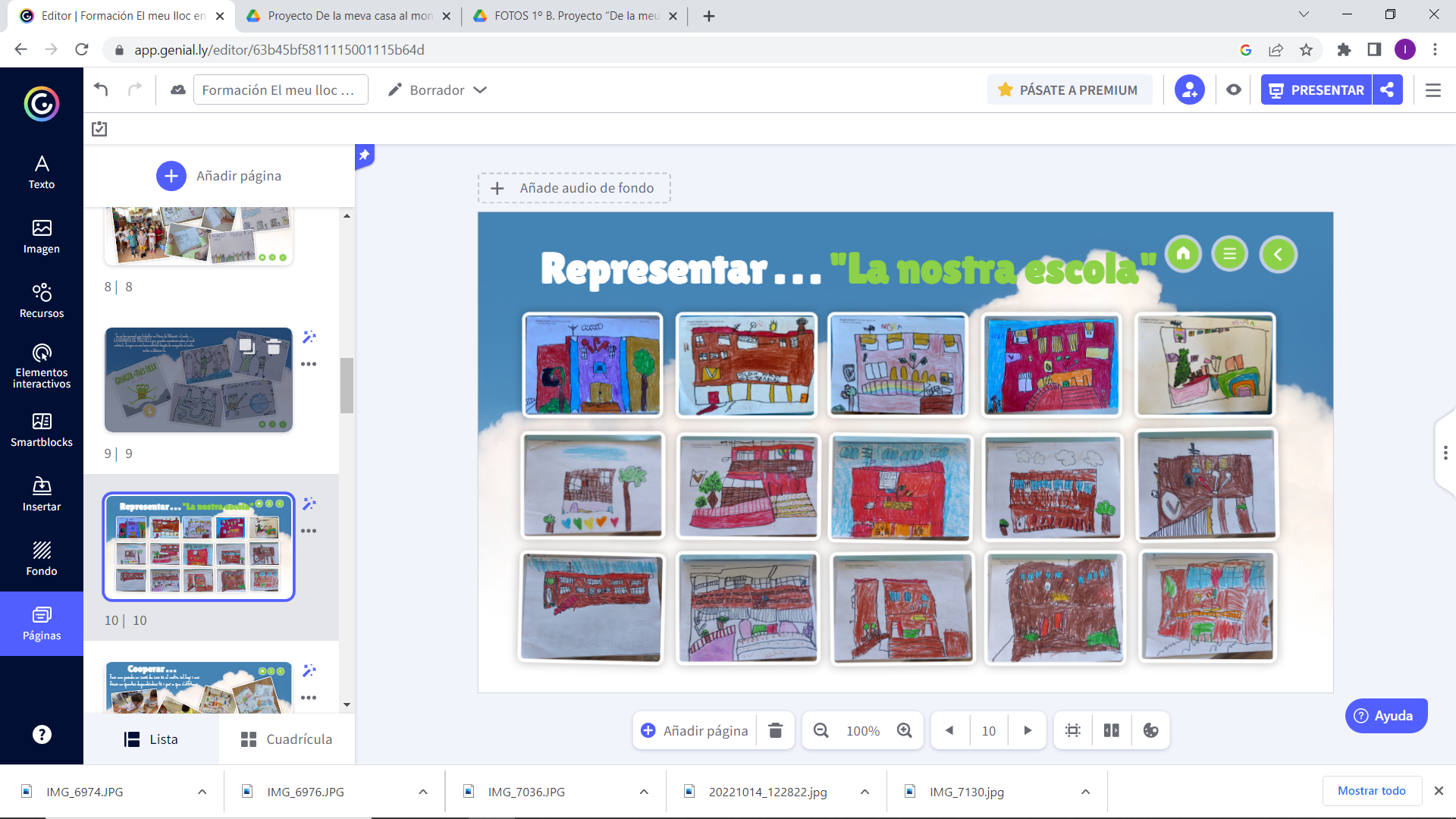Open the Smartblocks panel
The height and width of the screenshot is (819, 1456).
pyautogui.click(x=42, y=429)
